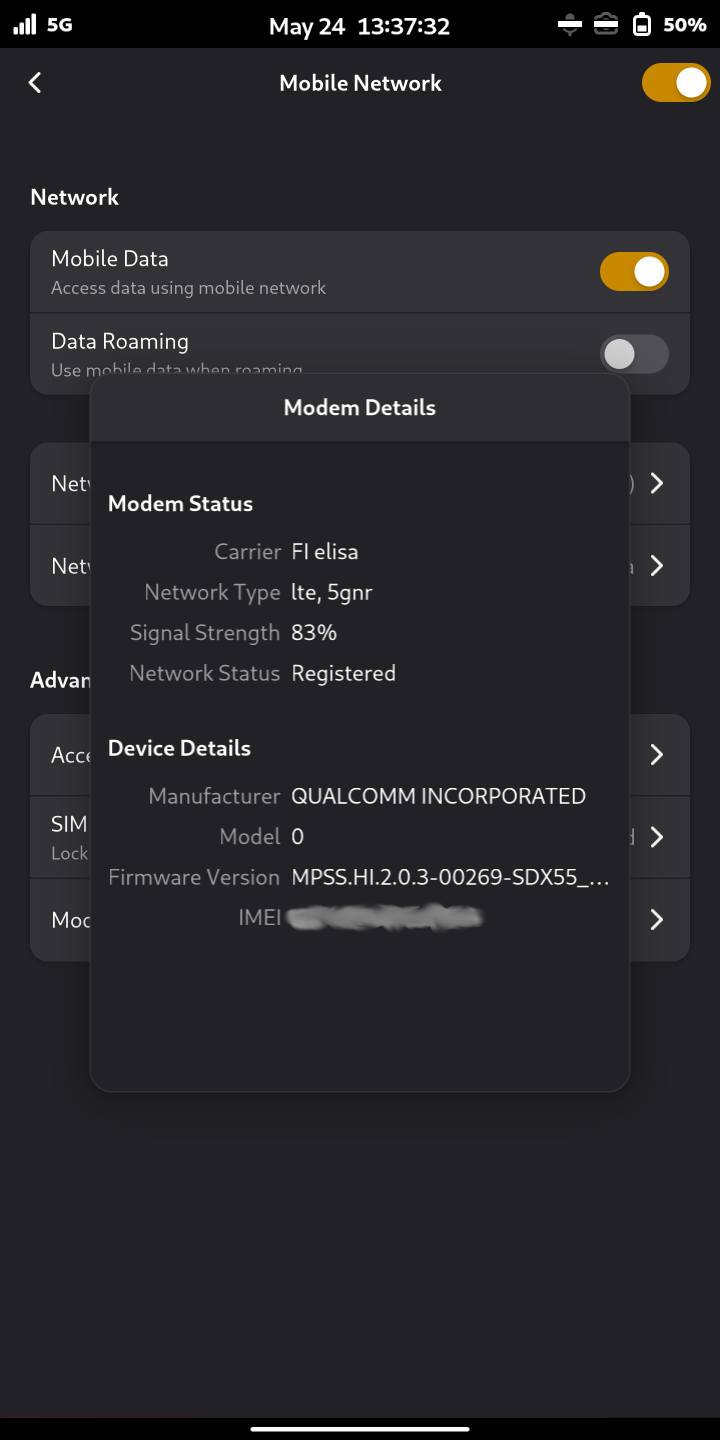Tap the bottom home gesture bar
The image size is (720, 1440).
[x=360, y=1429]
